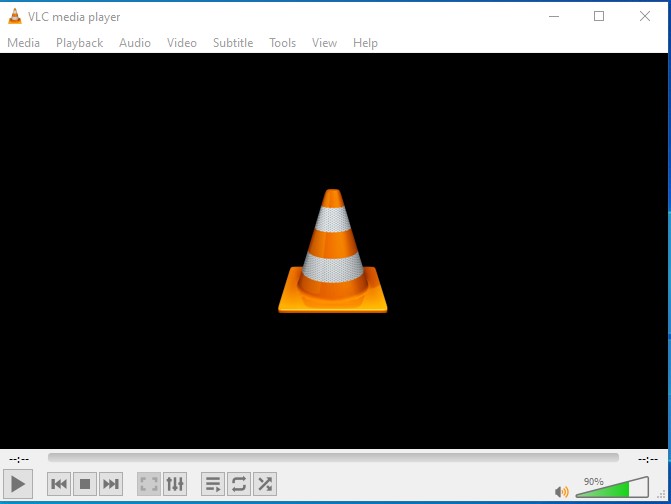The image size is (671, 504).
Task: Toggle random shuffle playback
Action: pos(265,484)
